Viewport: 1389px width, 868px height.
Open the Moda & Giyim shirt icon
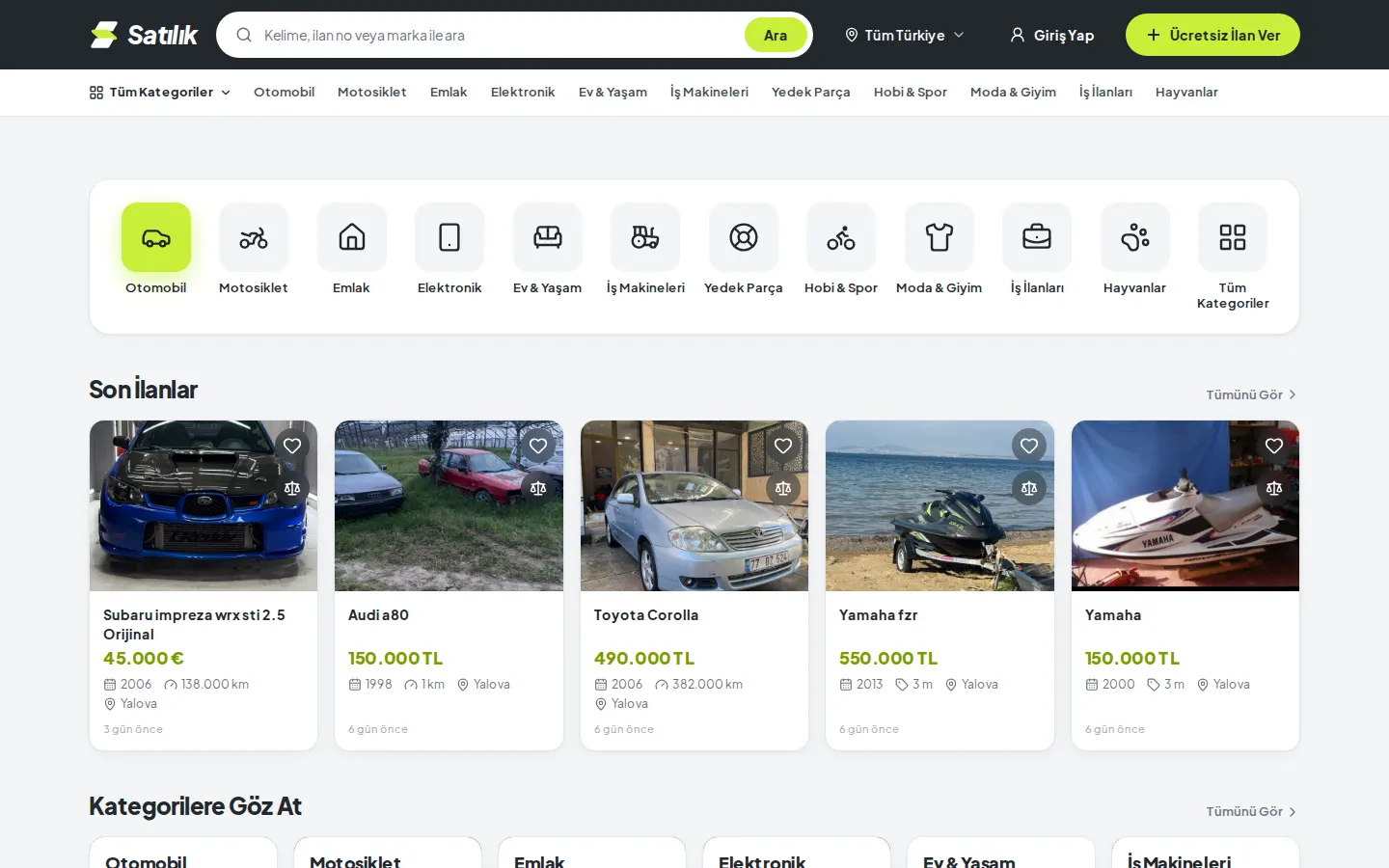940,237
